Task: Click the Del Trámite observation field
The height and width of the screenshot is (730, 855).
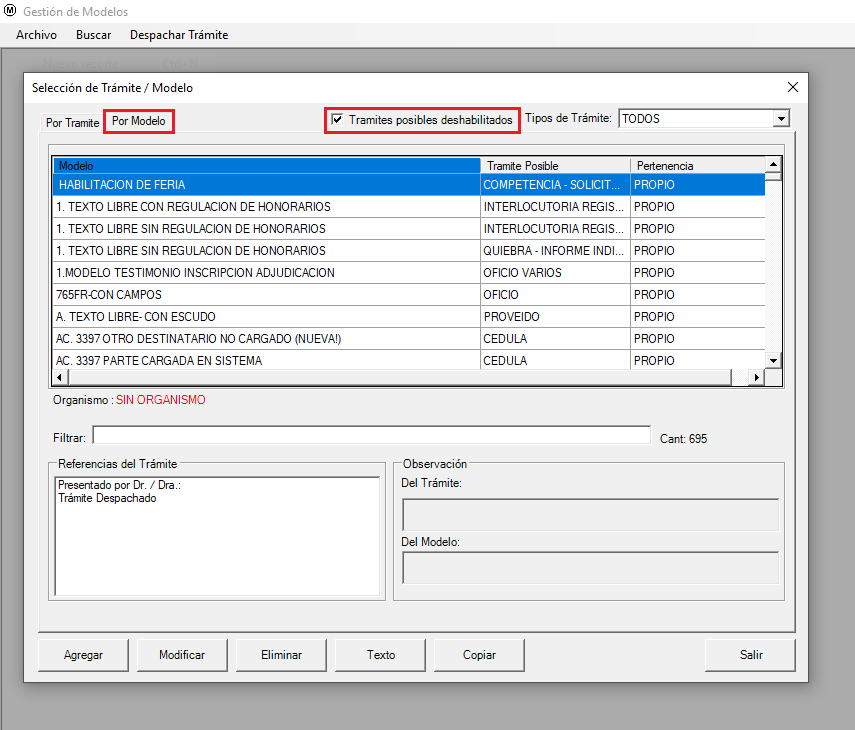Action: click(591, 515)
